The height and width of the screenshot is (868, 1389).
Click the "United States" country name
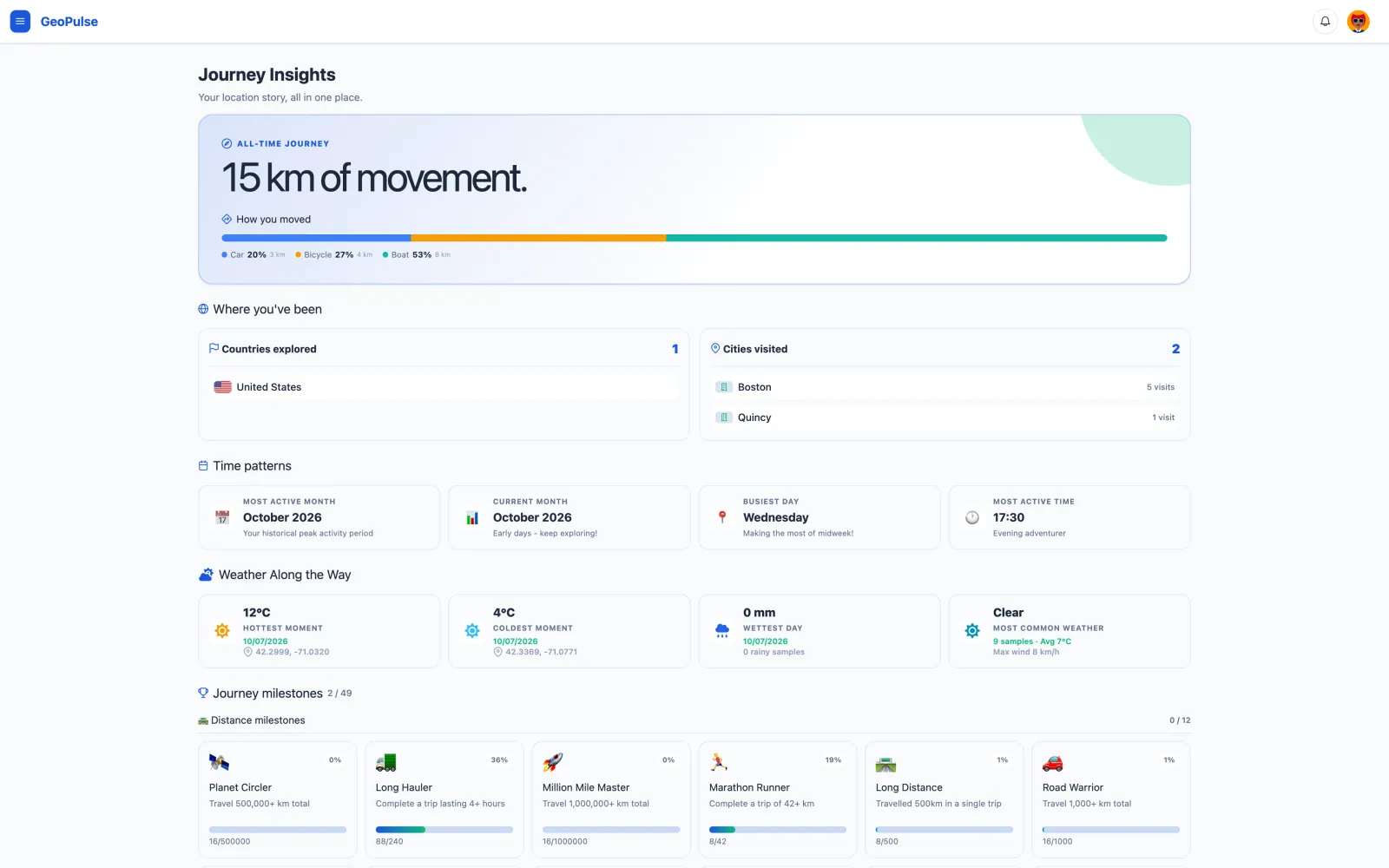coord(269,387)
